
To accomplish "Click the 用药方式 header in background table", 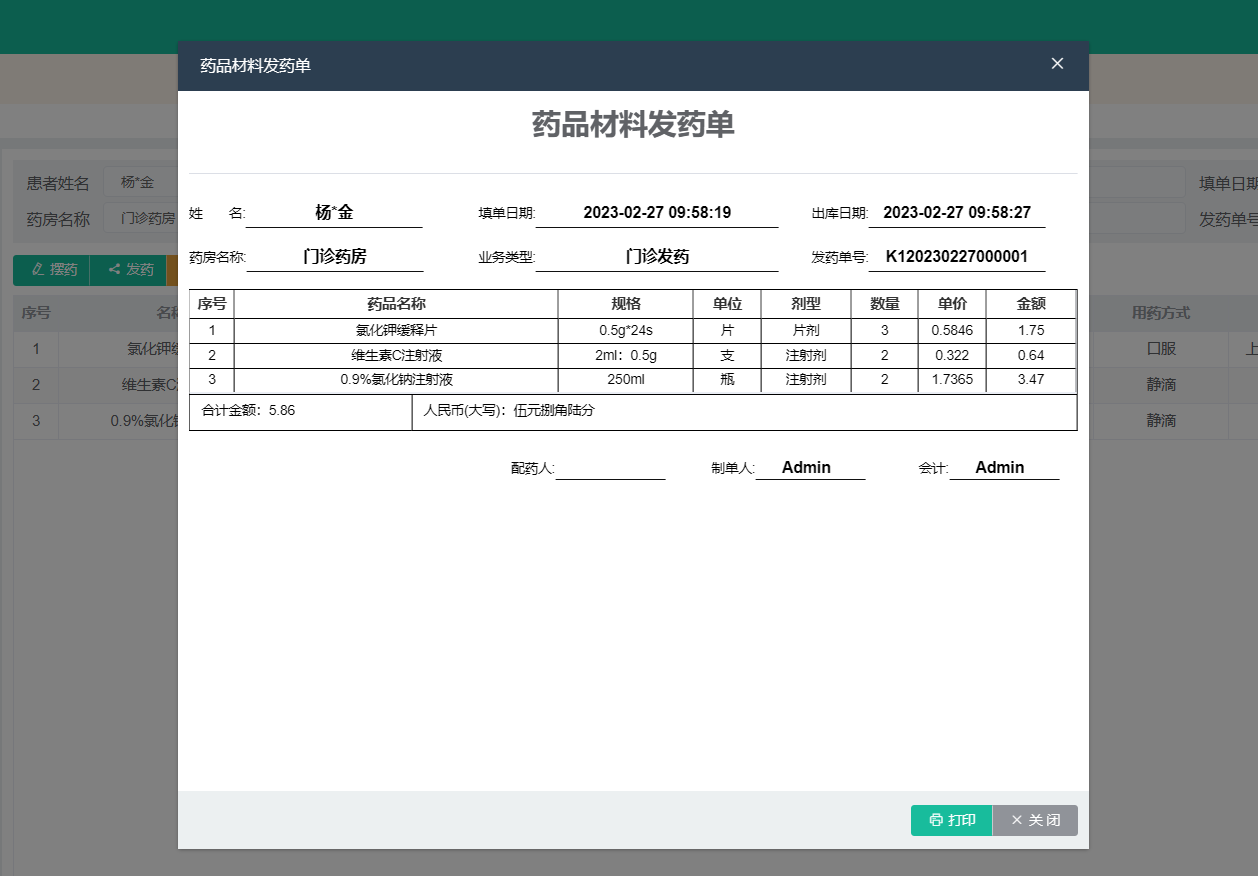I will (x=1161, y=313).
